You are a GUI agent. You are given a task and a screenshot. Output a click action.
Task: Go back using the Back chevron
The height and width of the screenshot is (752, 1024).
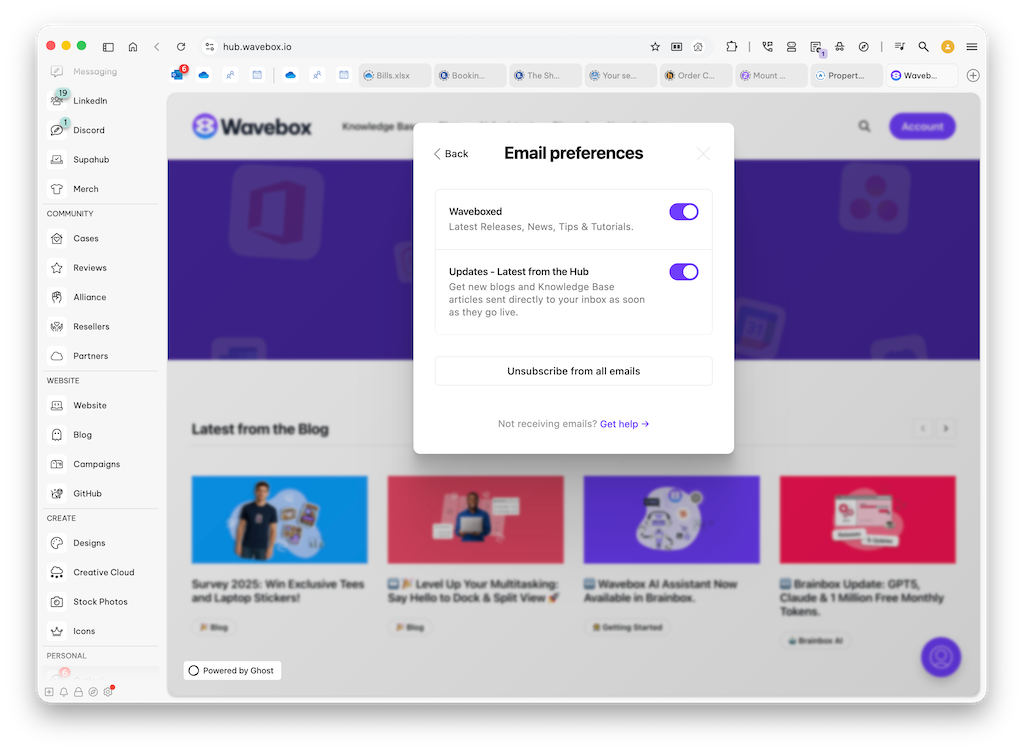point(451,154)
